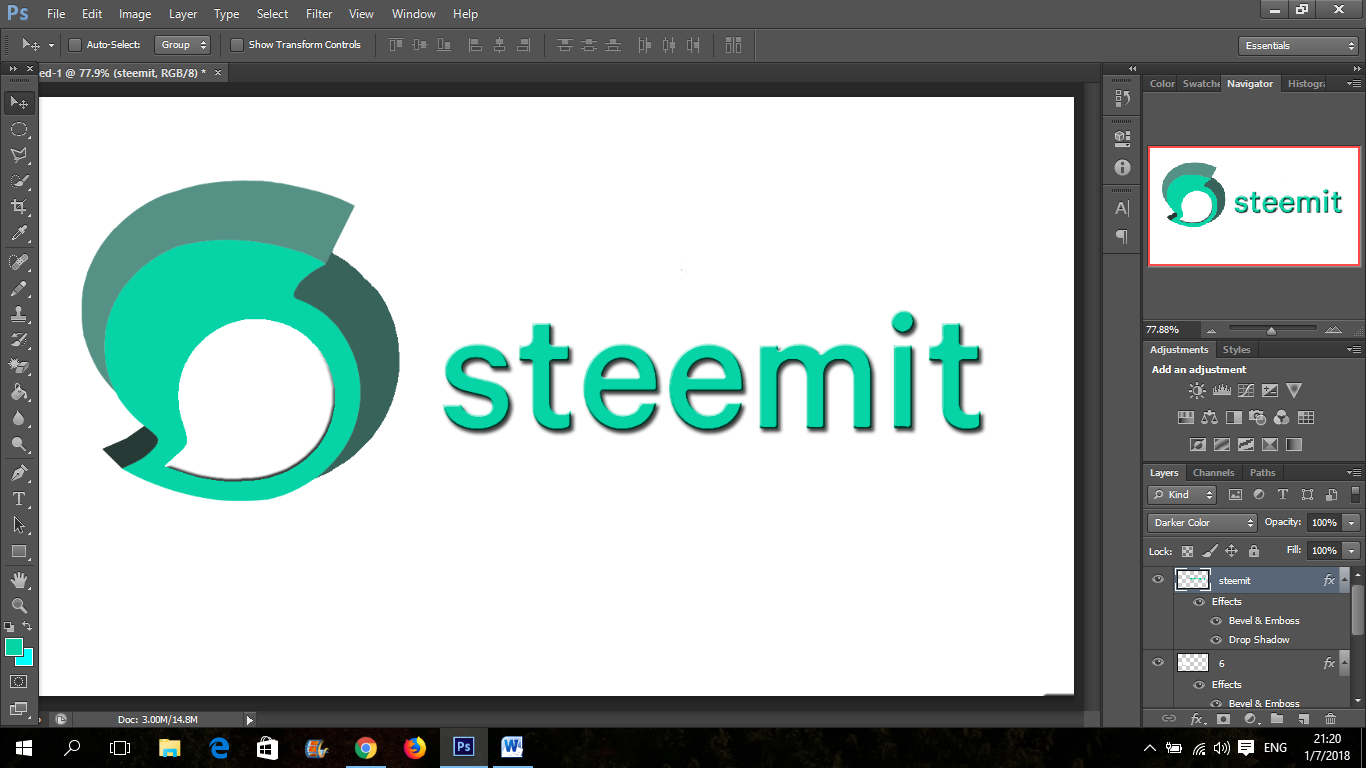Select the Clone Stamp tool
The width and height of the screenshot is (1366, 768).
coord(19,314)
